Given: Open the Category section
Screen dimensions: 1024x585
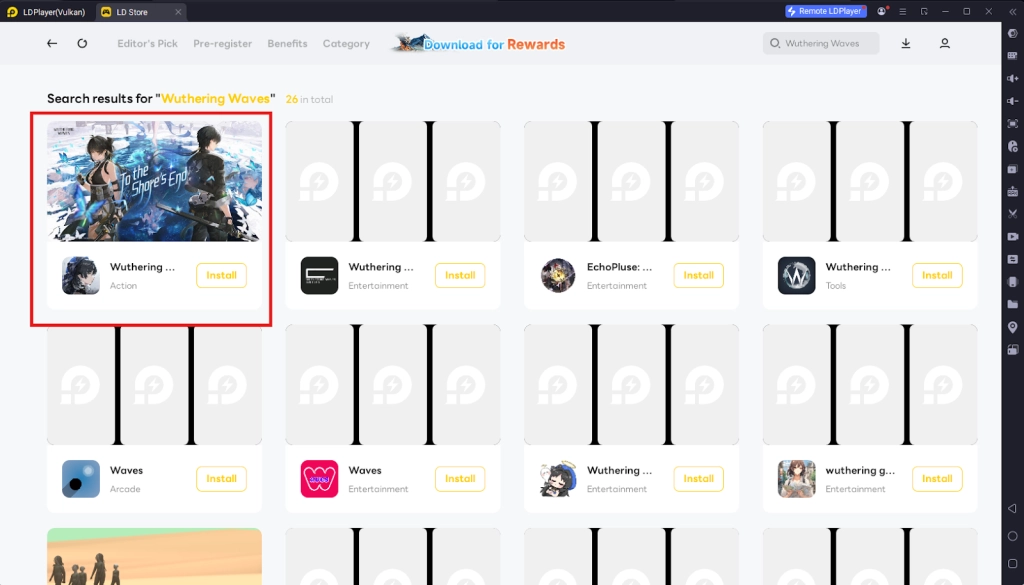Looking at the screenshot, I should pyautogui.click(x=346, y=44).
